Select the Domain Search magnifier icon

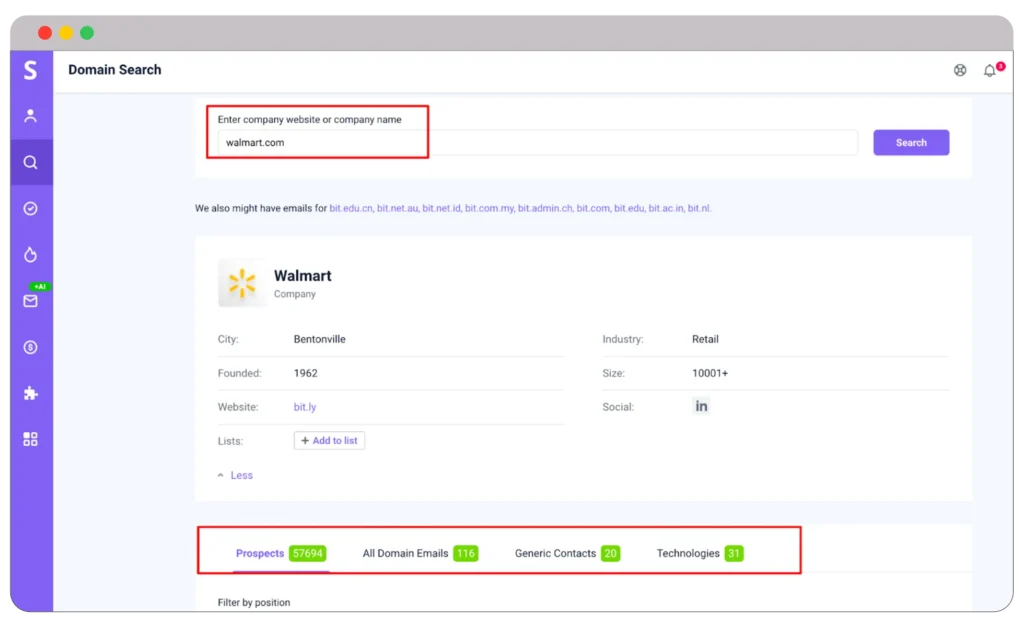30,161
